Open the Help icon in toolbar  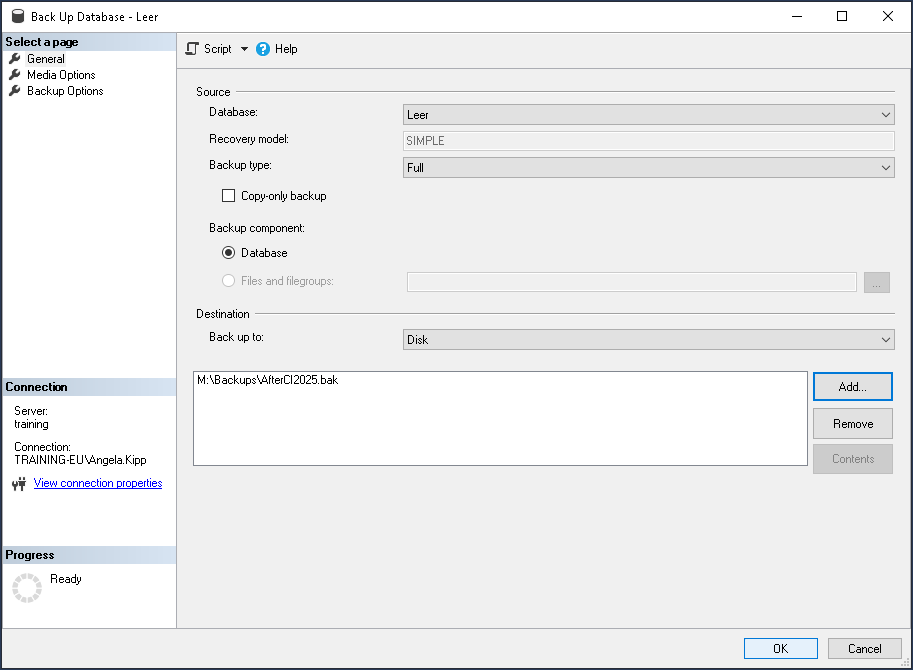pos(263,49)
